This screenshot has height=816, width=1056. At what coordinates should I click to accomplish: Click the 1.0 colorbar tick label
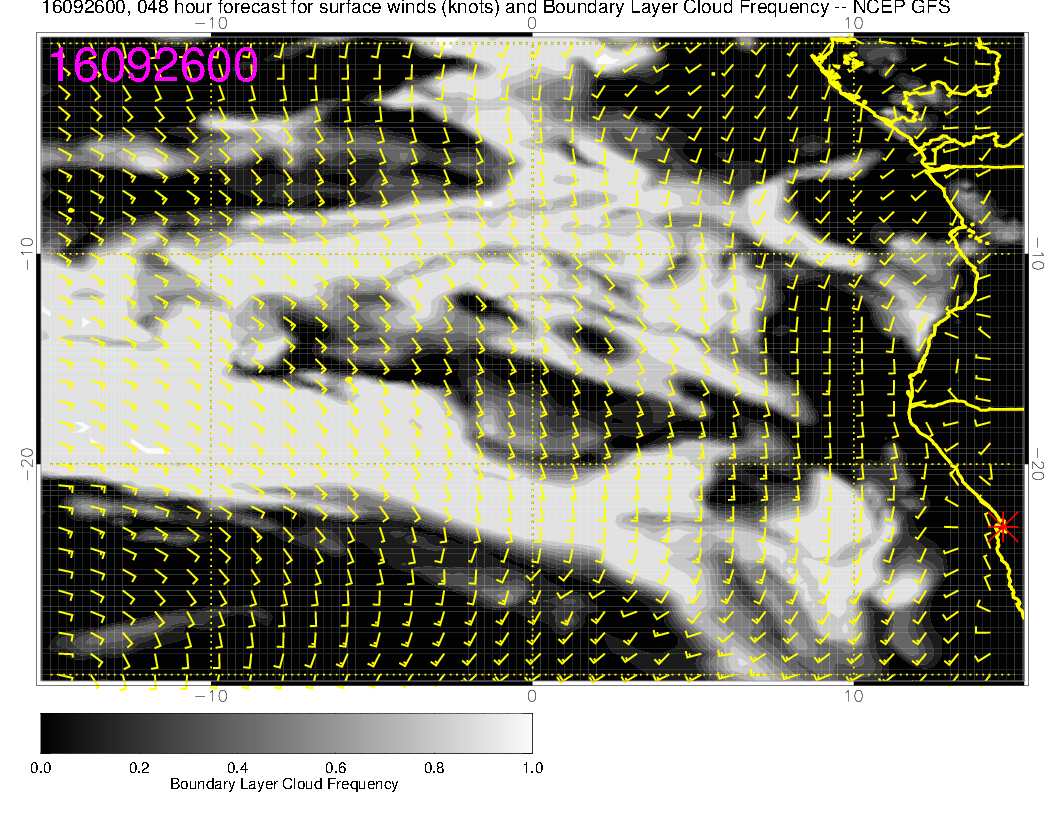click(532, 767)
